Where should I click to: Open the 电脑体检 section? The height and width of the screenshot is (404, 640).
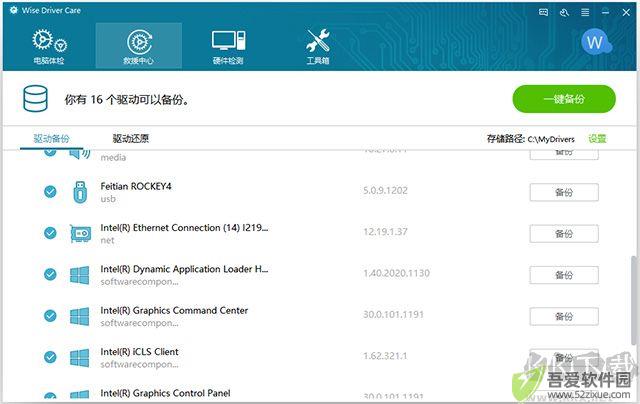(x=49, y=47)
